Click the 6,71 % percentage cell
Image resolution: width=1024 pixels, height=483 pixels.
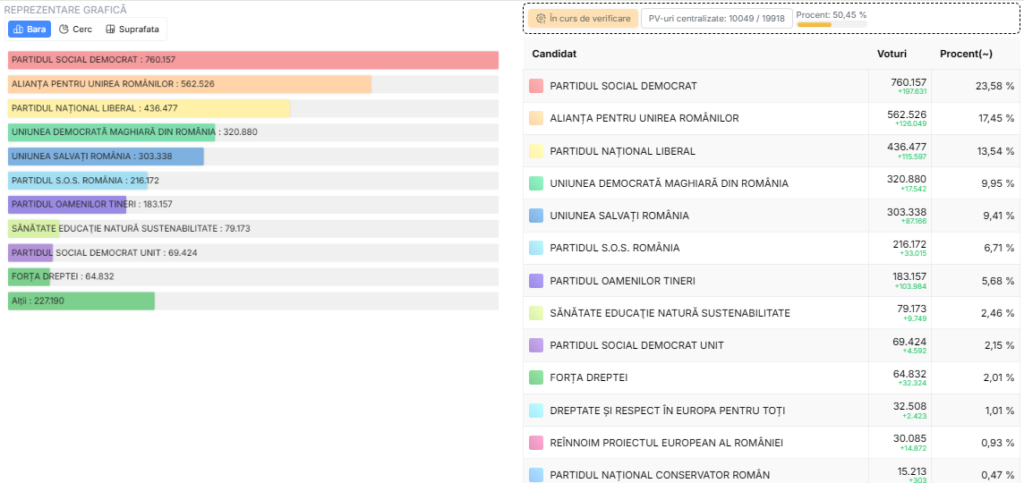coord(977,248)
